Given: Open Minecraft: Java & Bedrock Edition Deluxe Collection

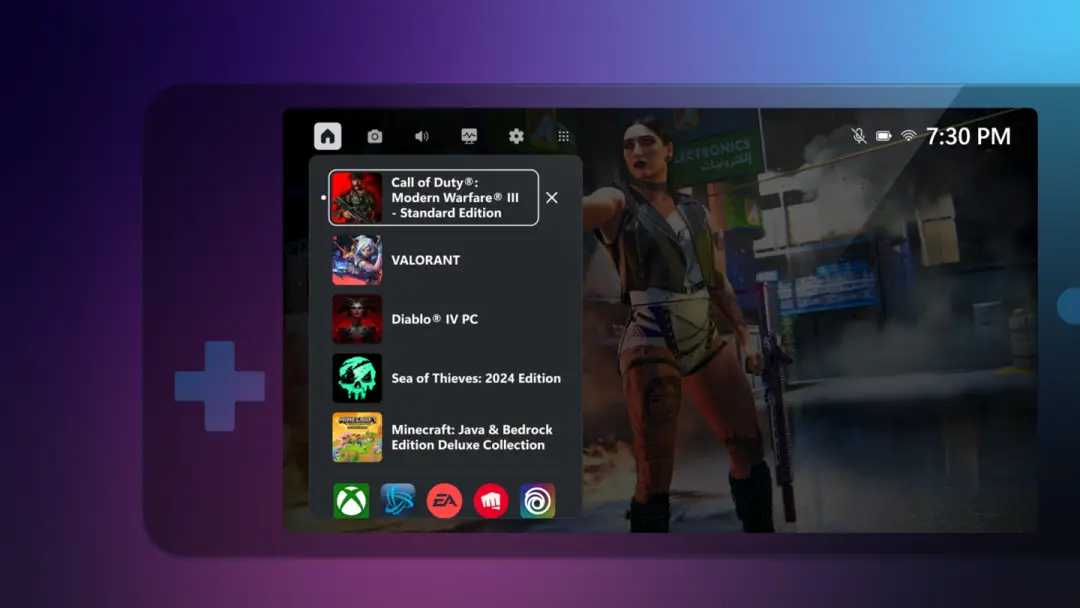Looking at the screenshot, I should [445, 437].
